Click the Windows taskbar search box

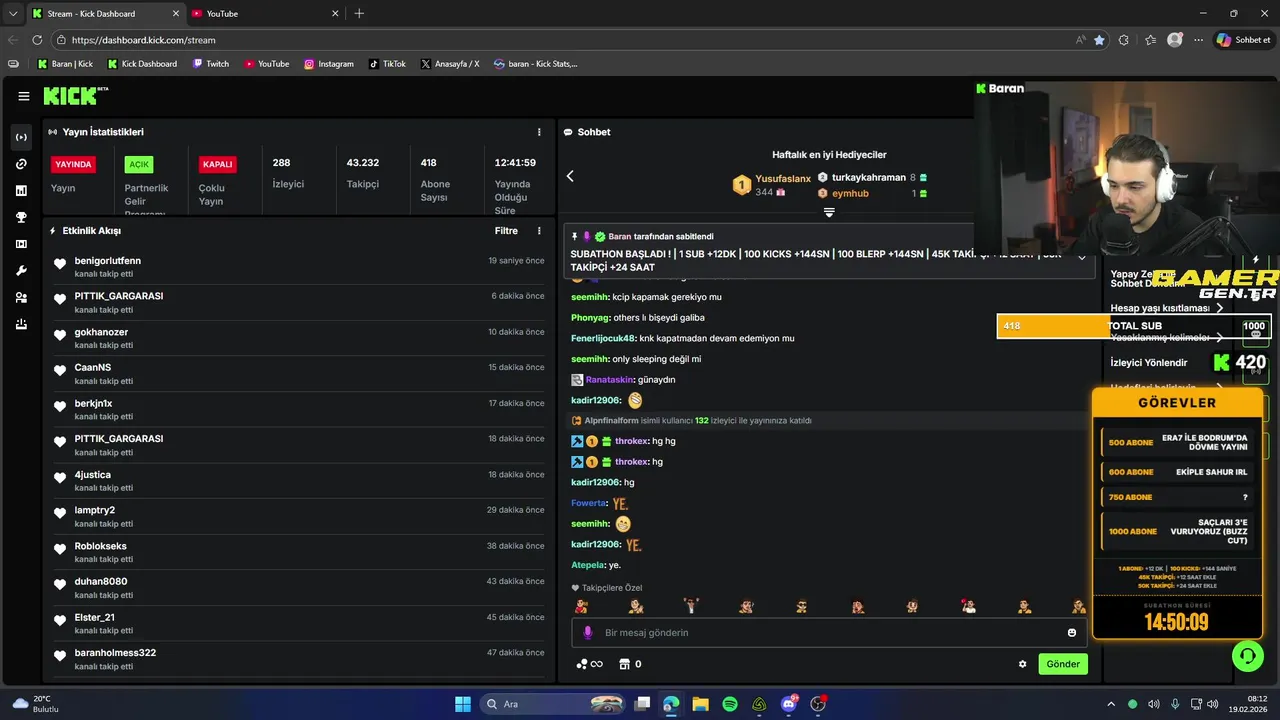(552, 704)
